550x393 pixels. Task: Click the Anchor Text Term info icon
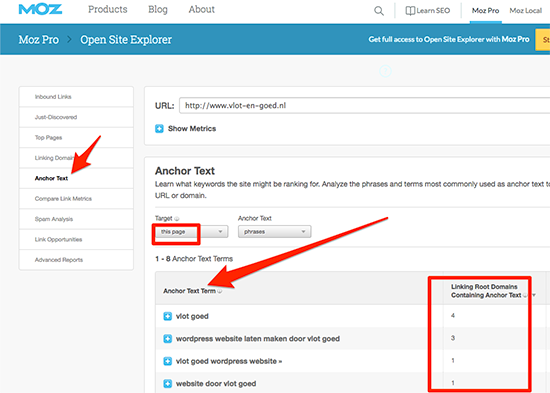(220, 291)
